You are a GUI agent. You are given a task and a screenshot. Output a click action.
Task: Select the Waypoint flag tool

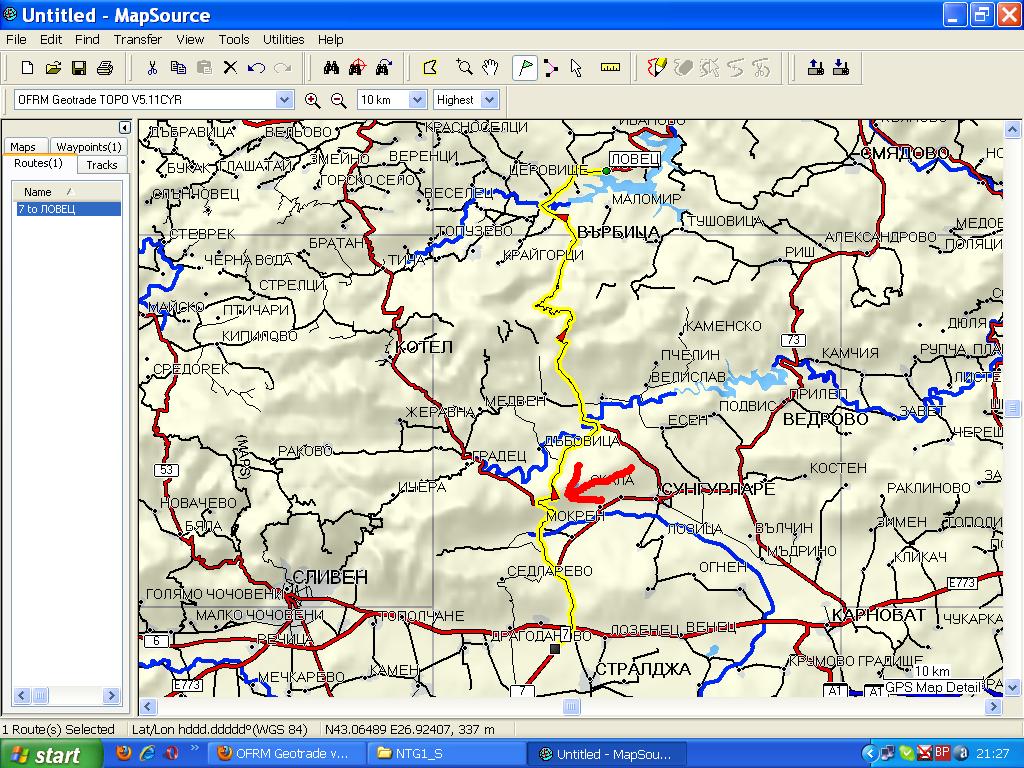[524, 67]
